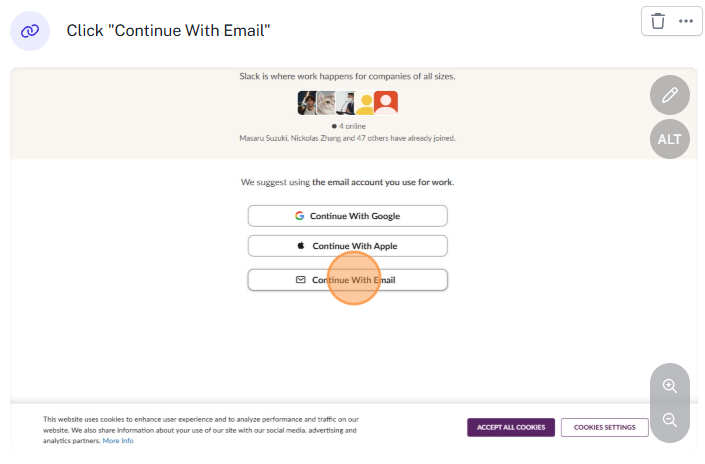The width and height of the screenshot is (705, 464).
Task: Open the three-dots more options menu
Action: pyautogui.click(x=686, y=21)
